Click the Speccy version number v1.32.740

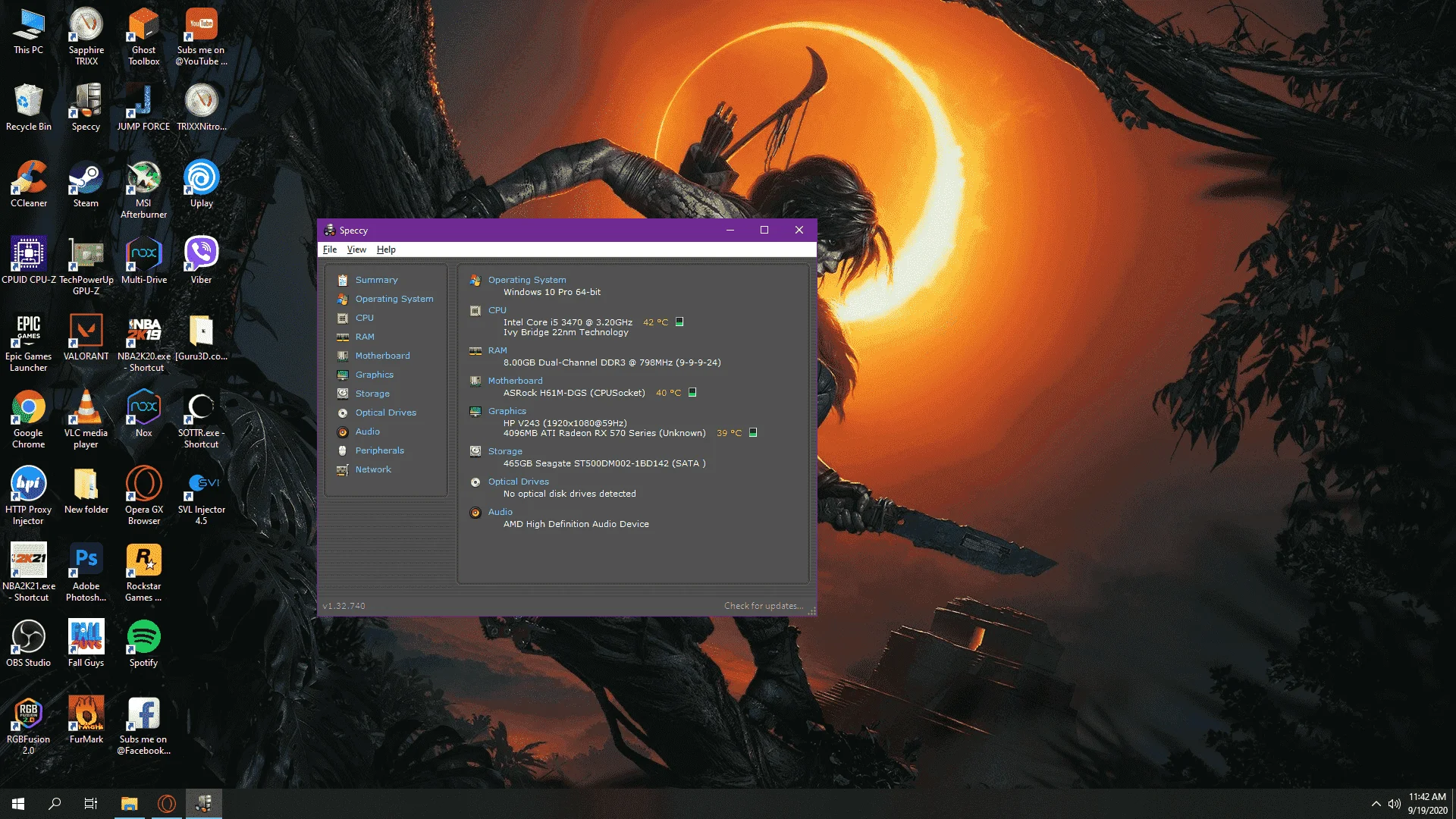[x=344, y=606]
